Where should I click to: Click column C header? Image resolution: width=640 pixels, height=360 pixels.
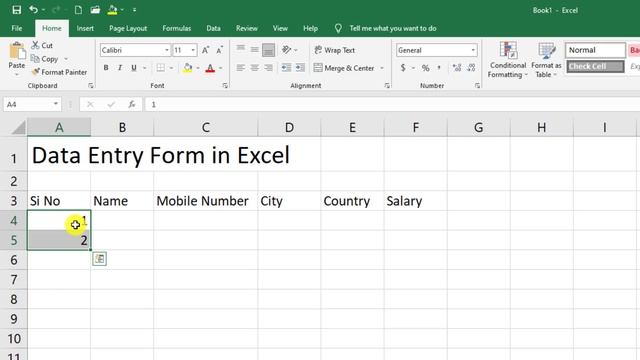click(x=206, y=128)
